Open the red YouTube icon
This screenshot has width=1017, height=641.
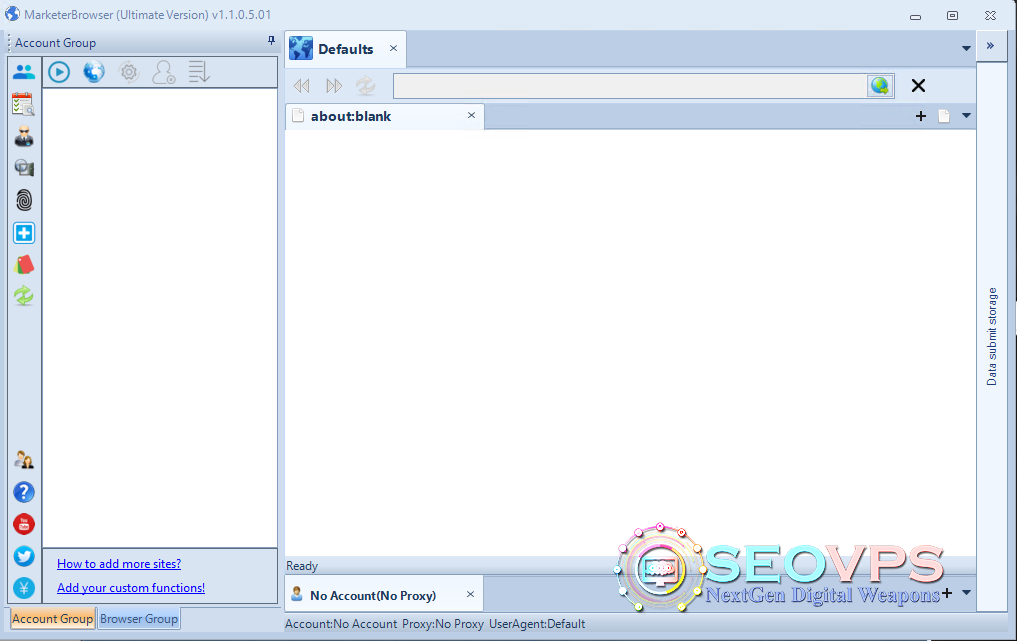tap(24, 524)
